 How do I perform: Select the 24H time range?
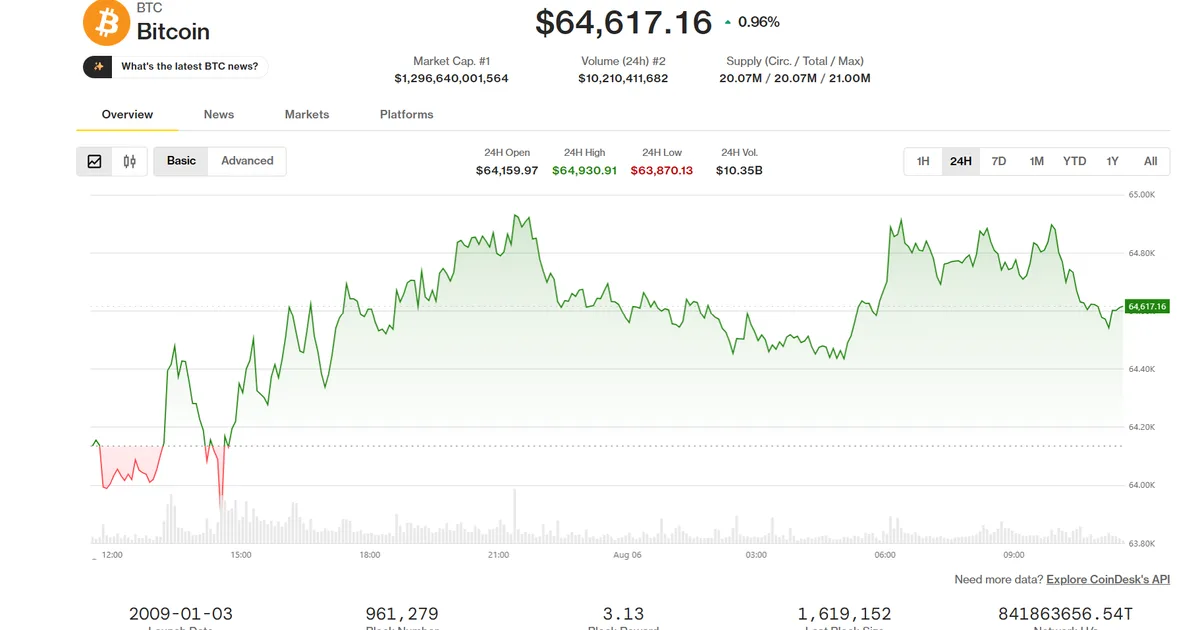coord(961,161)
